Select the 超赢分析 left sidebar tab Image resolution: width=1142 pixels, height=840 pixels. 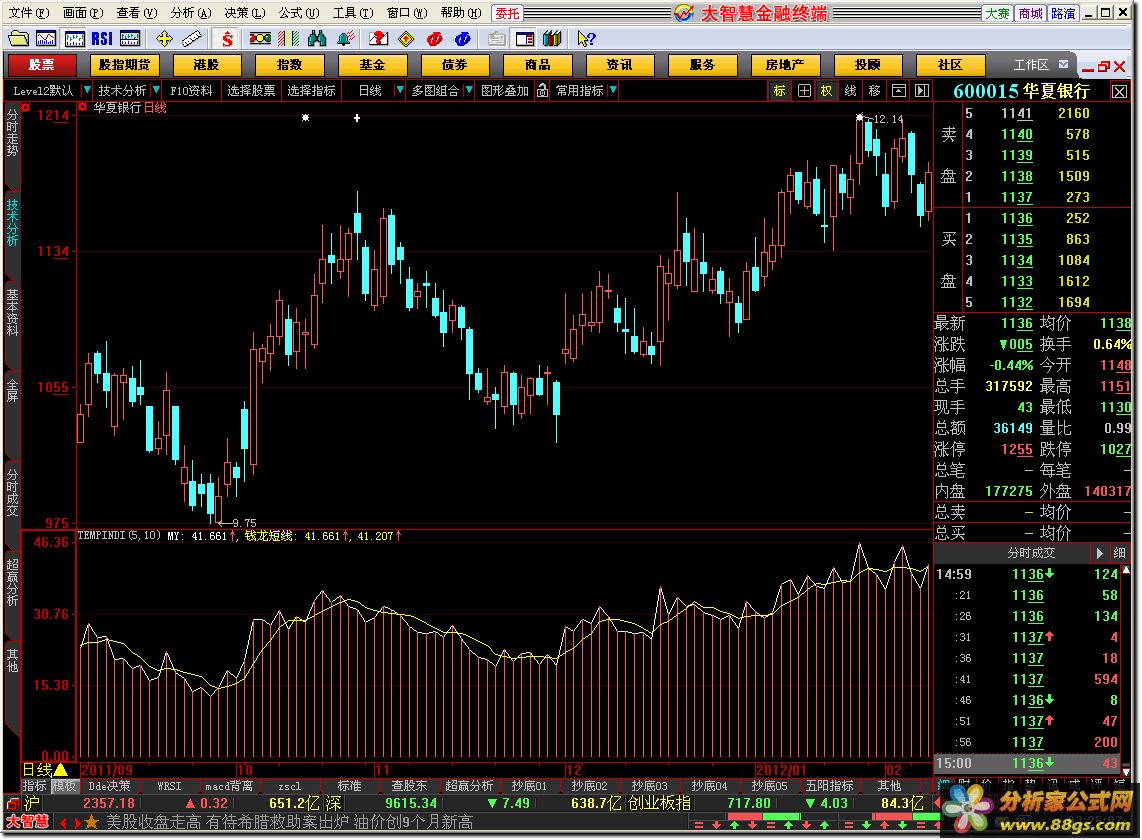(12, 582)
